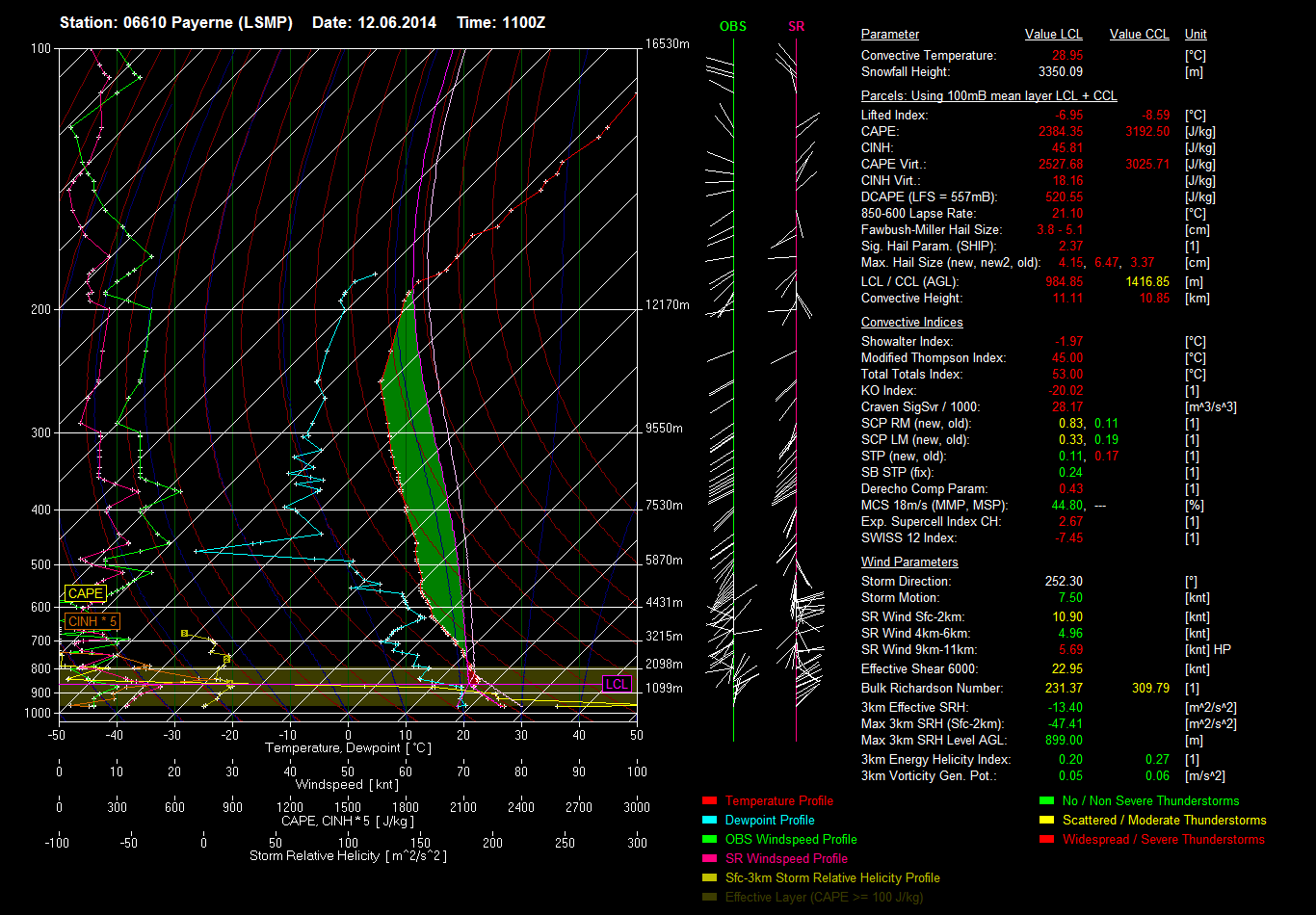Click the pink SR Windspeed Profile swatch

click(710, 859)
